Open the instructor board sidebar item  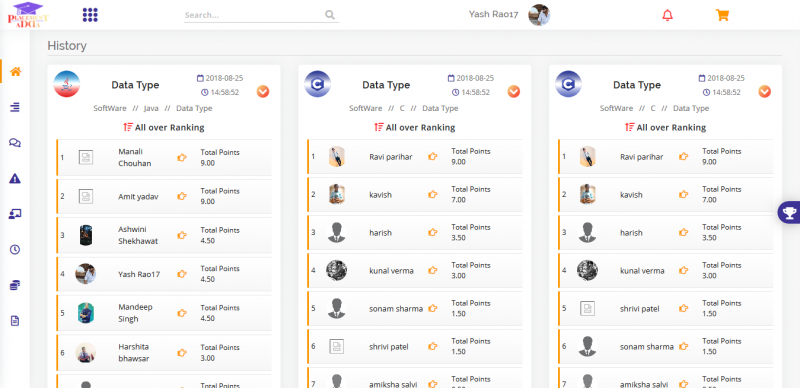(x=15, y=214)
